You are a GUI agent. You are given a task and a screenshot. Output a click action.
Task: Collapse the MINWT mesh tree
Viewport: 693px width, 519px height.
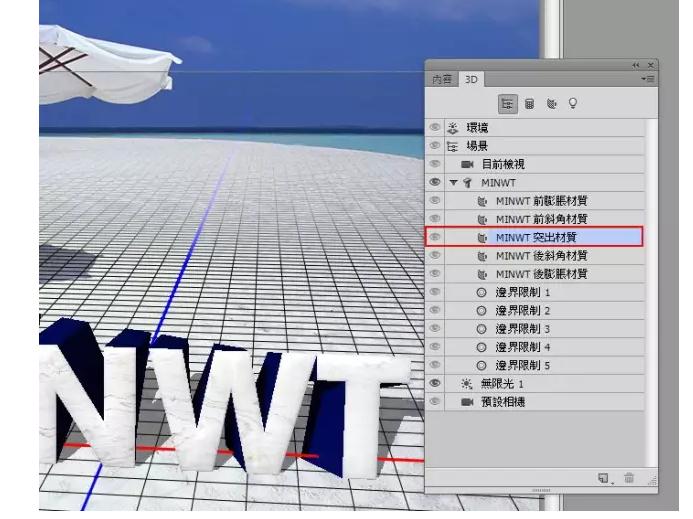coord(453,182)
